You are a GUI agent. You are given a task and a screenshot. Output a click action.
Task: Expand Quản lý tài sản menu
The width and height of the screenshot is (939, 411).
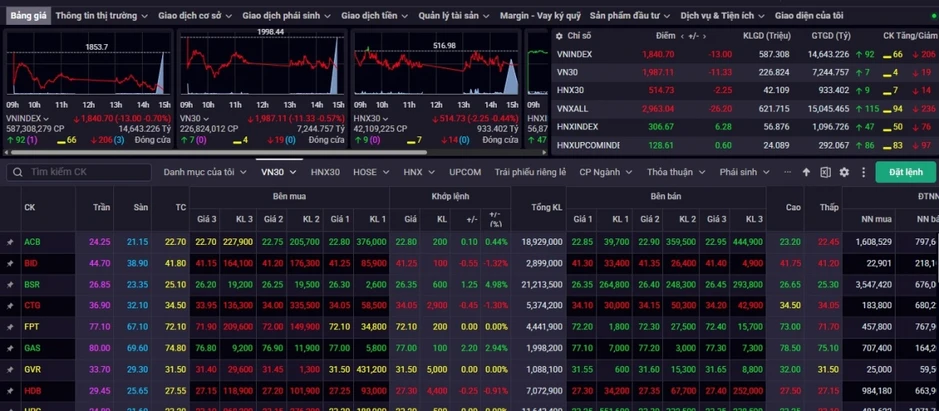coord(454,16)
